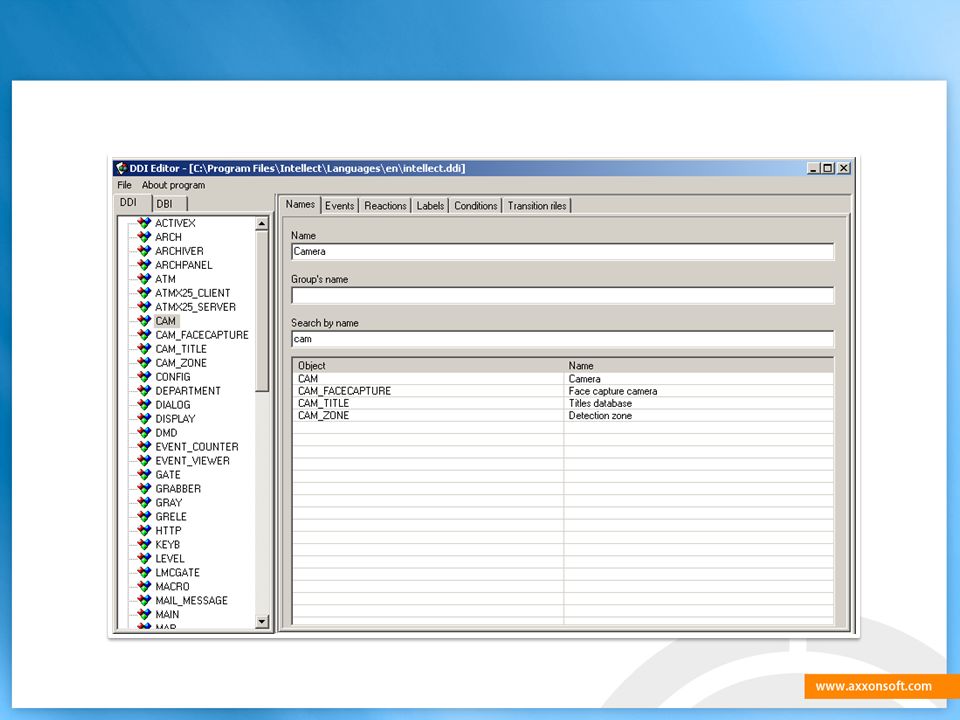Open the Transition rules tab
The height and width of the screenshot is (720, 960).
click(x=537, y=206)
